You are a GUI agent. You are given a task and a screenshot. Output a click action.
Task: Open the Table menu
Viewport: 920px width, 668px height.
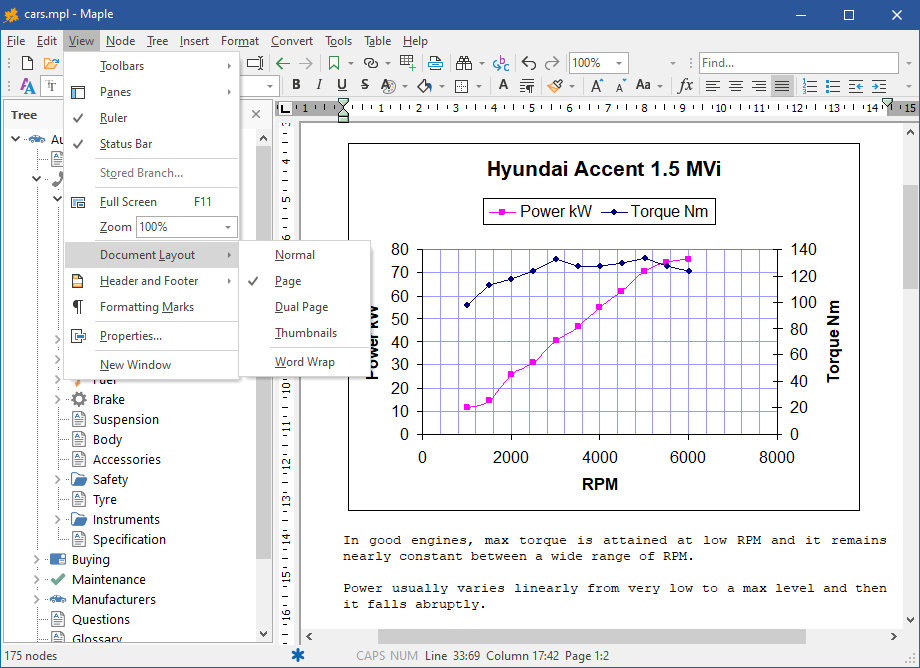click(x=377, y=41)
